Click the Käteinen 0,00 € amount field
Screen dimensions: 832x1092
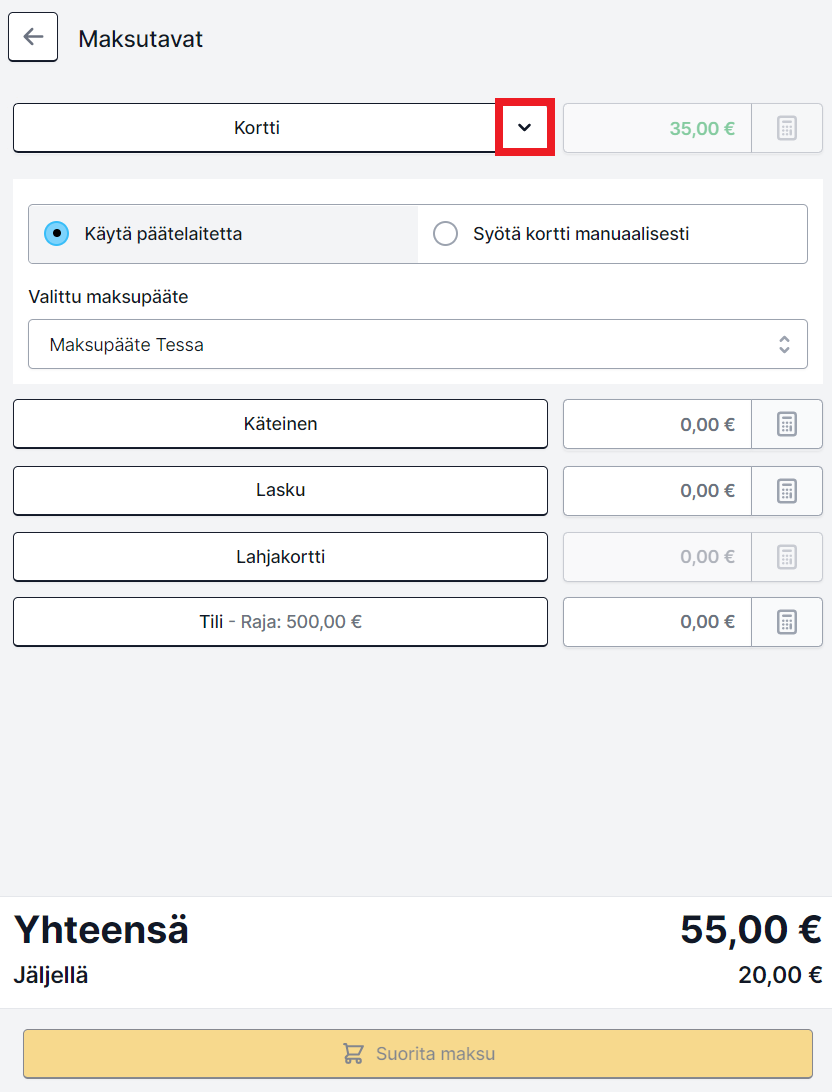(657, 424)
